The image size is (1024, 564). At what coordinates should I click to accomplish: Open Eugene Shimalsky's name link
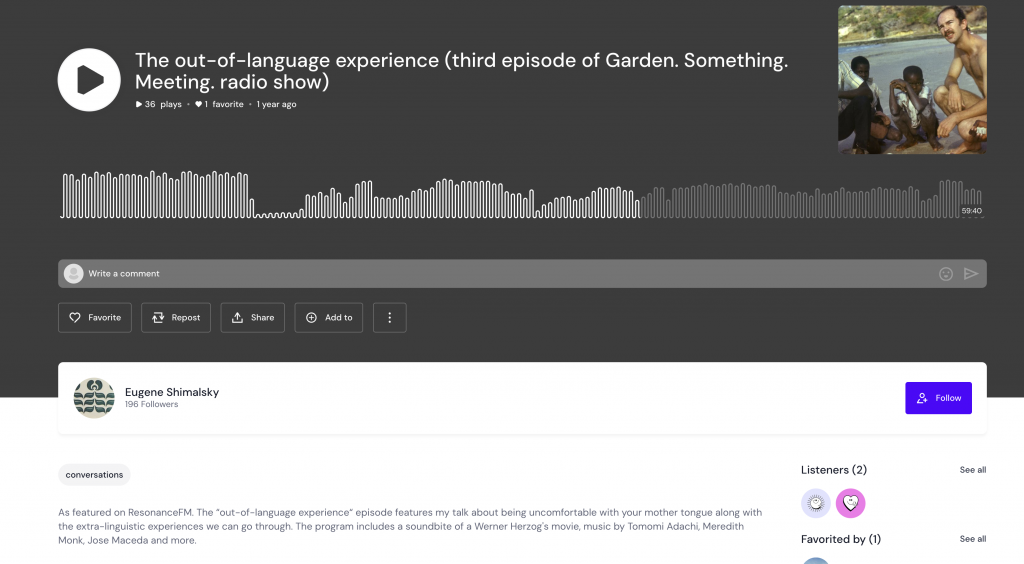pyautogui.click(x=172, y=392)
